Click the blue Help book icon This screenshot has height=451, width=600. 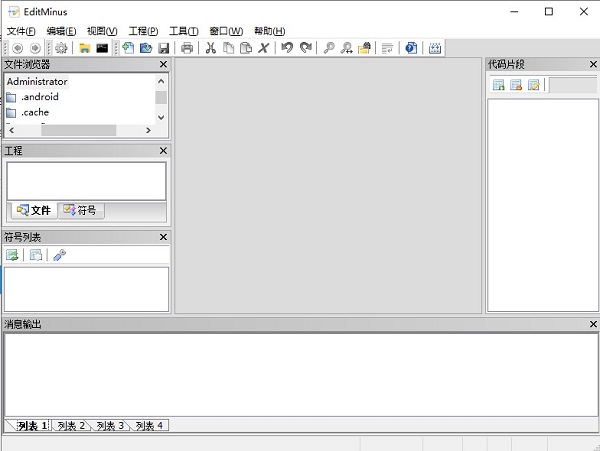pos(411,48)
